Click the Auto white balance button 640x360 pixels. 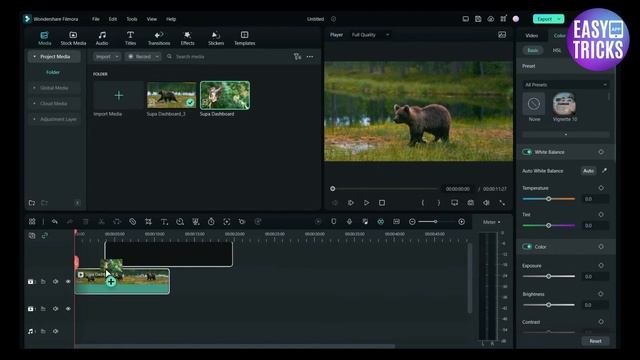tap(588, 171)
